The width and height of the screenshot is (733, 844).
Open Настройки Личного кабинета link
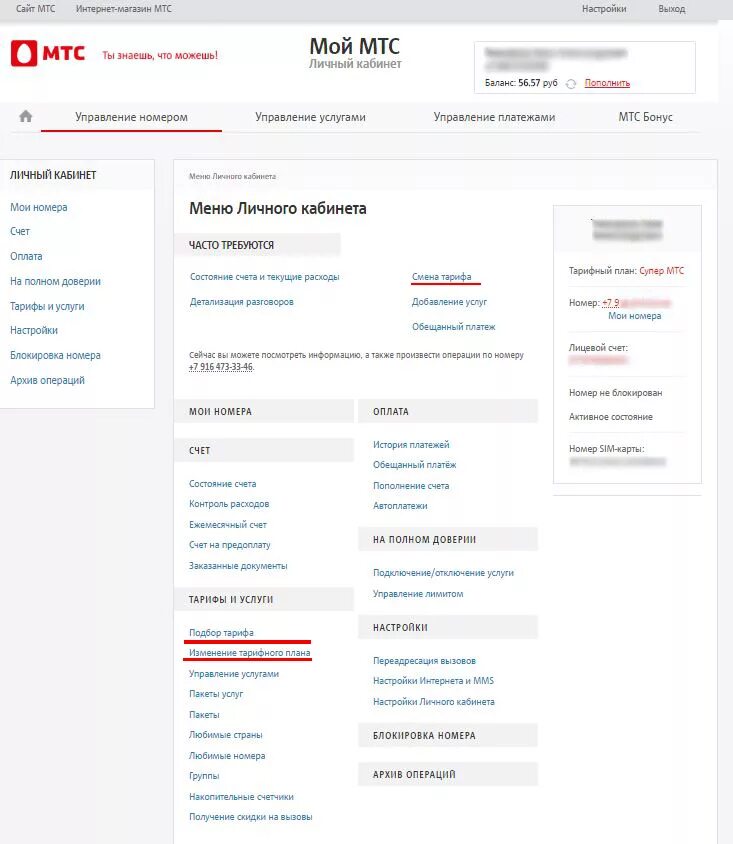[x=434, y=702]
